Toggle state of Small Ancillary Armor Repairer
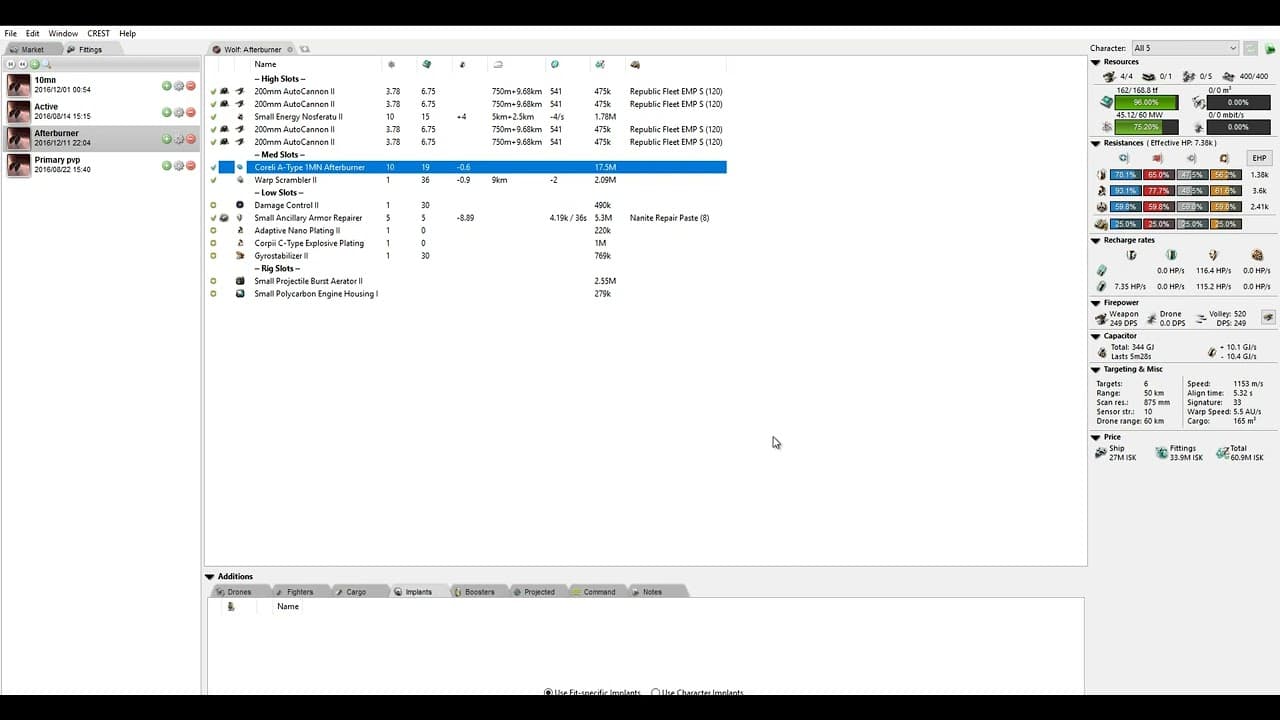 click(213, 218)
